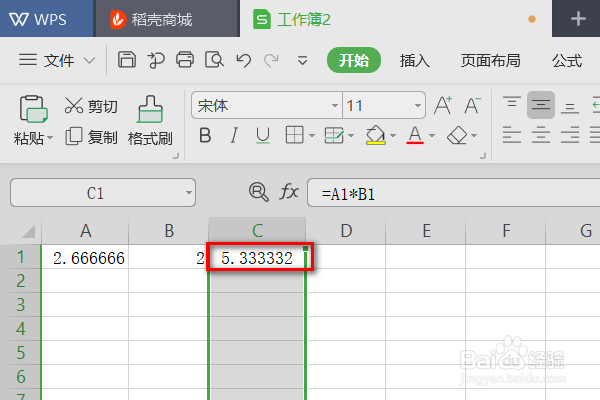Switch to the 插入 ribbon tab

(414, 60)
